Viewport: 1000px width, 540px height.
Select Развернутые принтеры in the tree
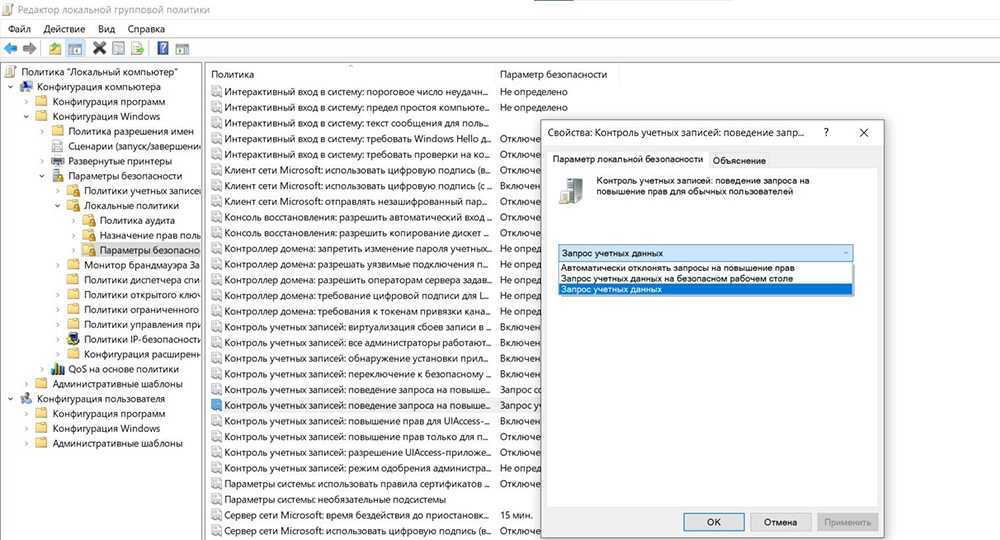111,161
